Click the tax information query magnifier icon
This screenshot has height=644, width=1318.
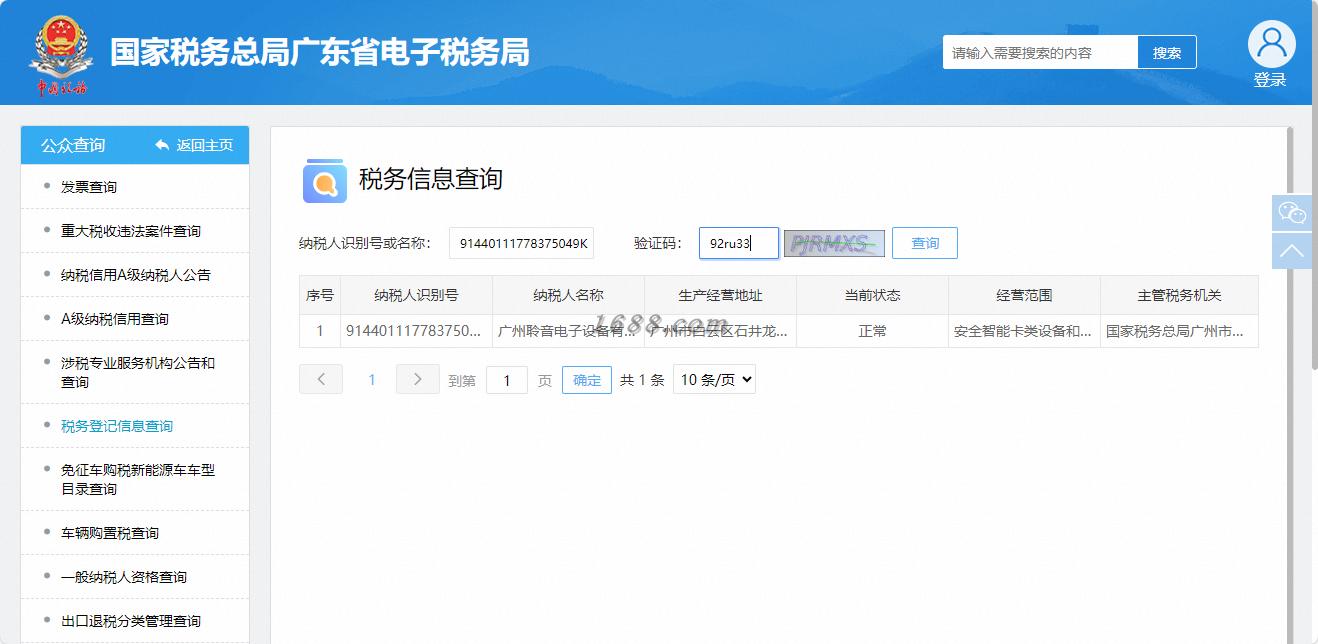pyautogui.click(x=324, y=181)
